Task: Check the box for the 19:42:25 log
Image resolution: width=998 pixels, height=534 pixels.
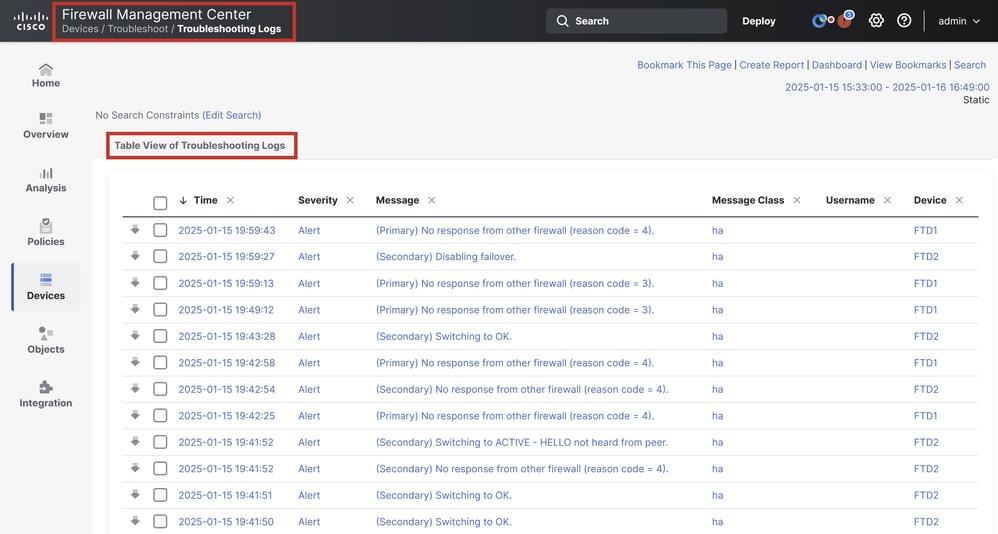Action: [160, 416]
